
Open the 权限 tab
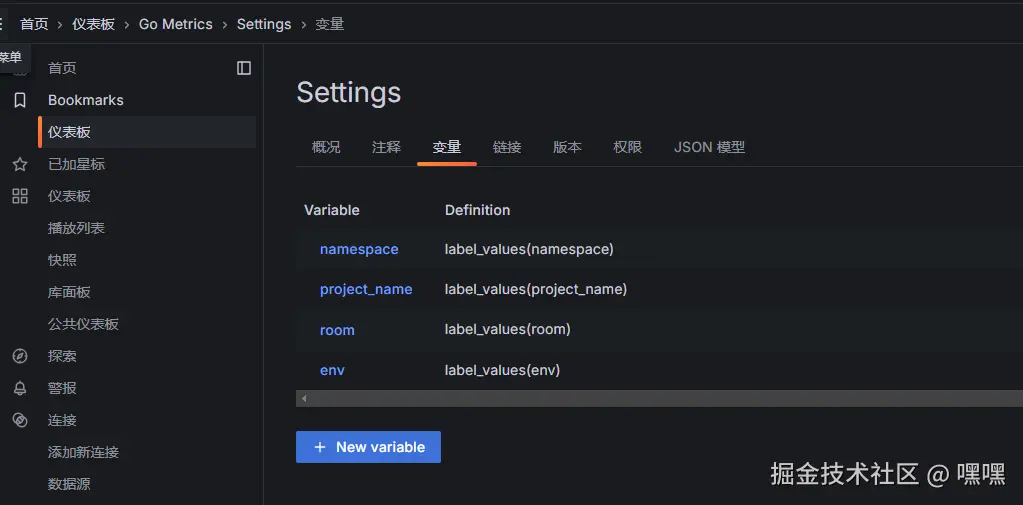point(627,147)
